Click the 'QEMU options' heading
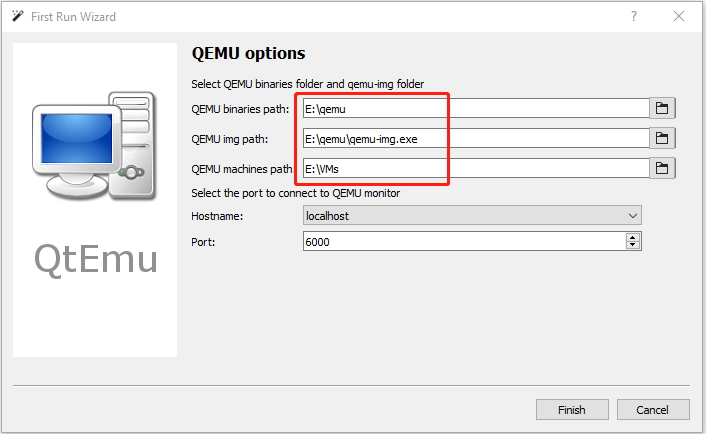The image size is (706, 434). 248,54
